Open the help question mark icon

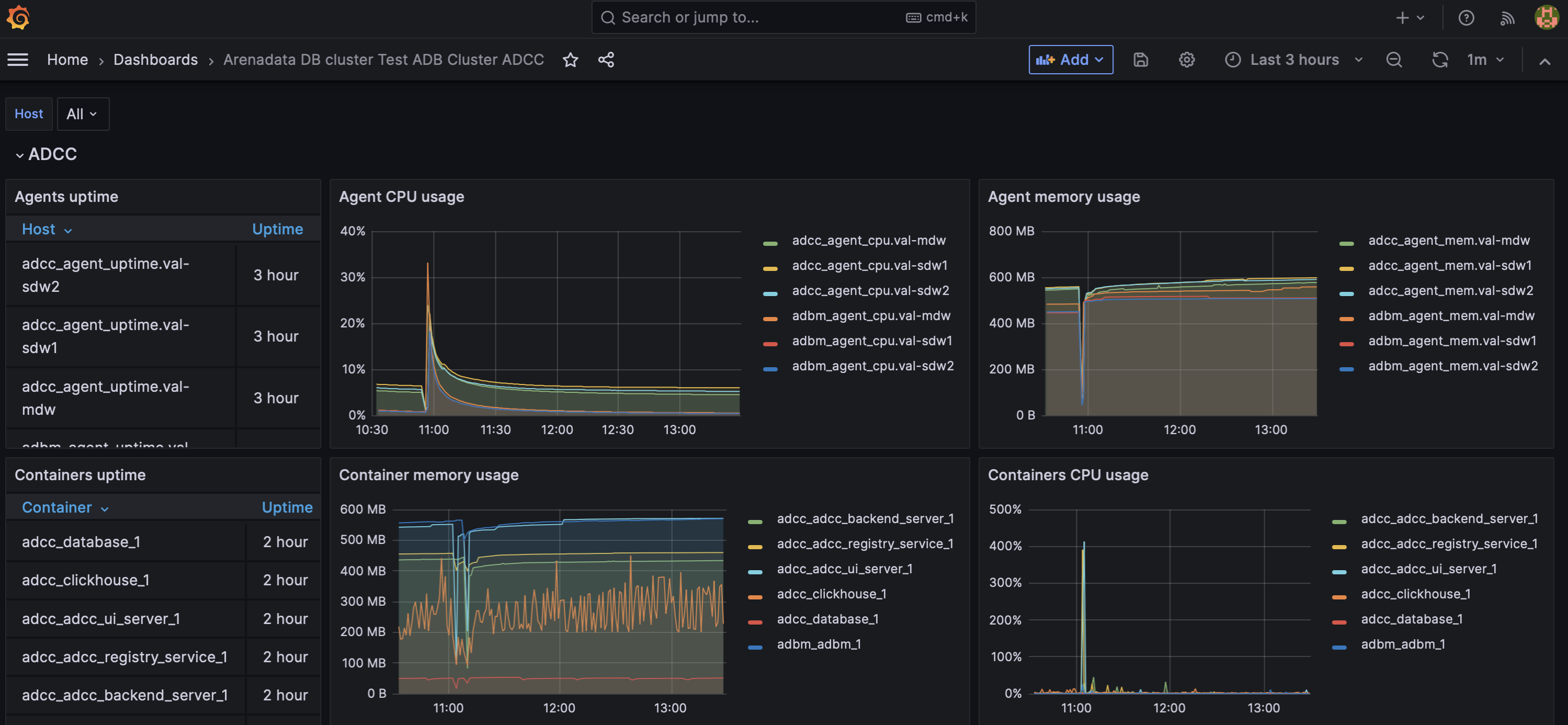(x=1465, y=18)
